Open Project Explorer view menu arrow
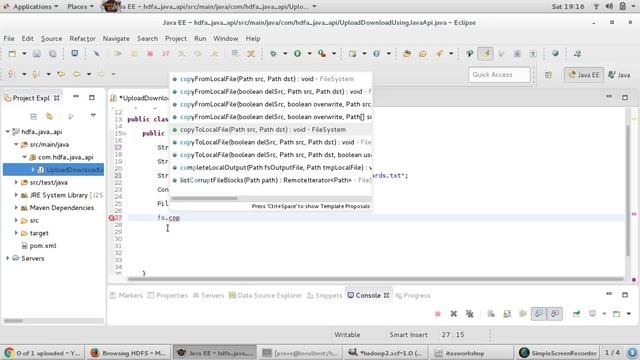640x360 pixels. click(x=93, y=116)
